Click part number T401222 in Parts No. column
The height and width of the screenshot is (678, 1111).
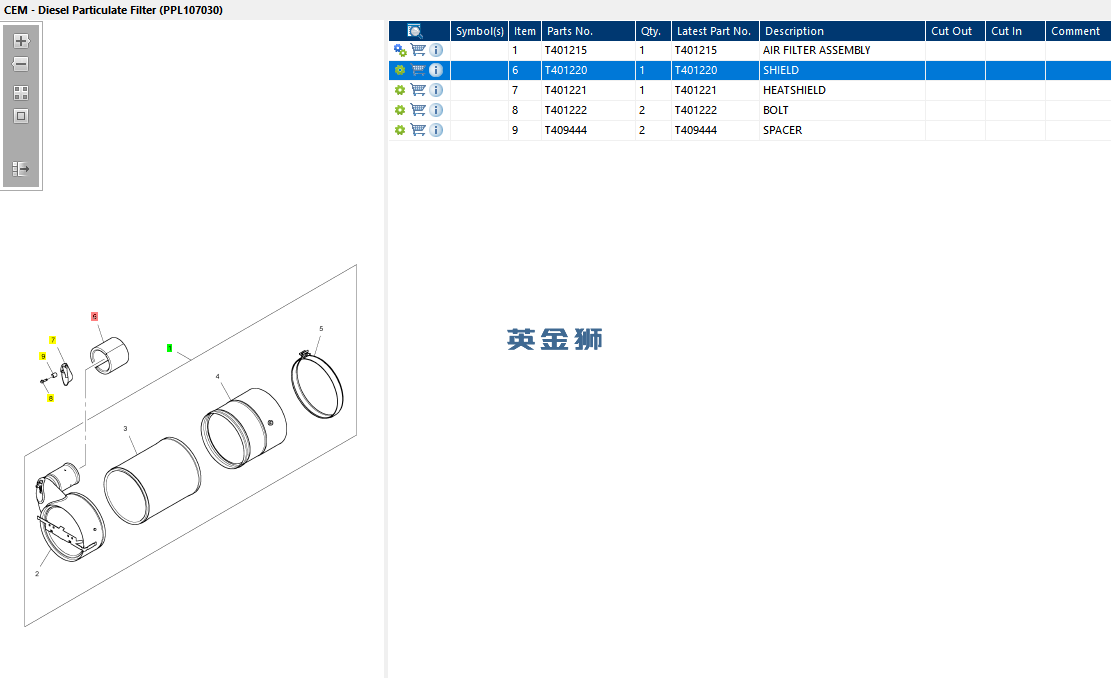565,110
